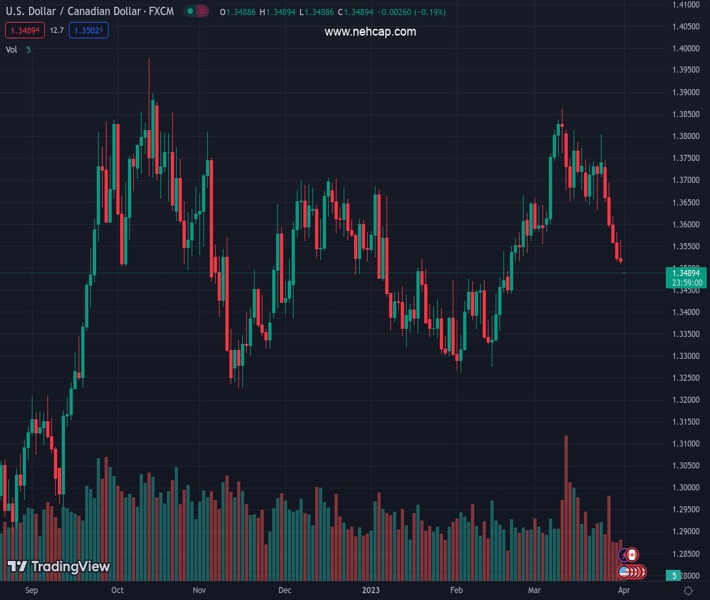Click the Vol indicator label

[x=12, y=49]
